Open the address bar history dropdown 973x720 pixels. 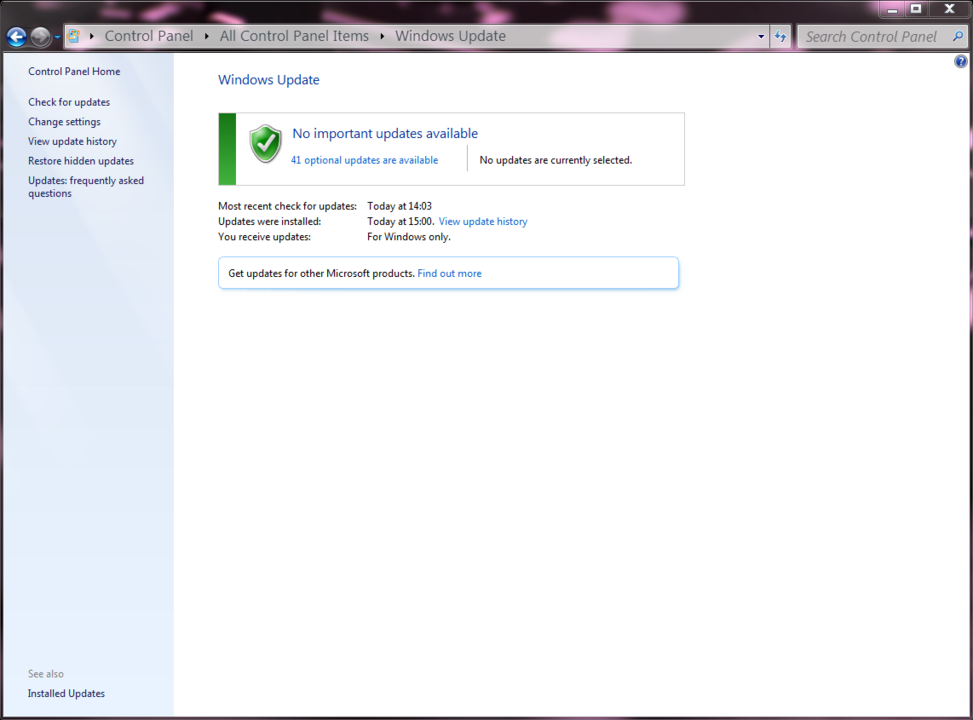click(761, 37)
